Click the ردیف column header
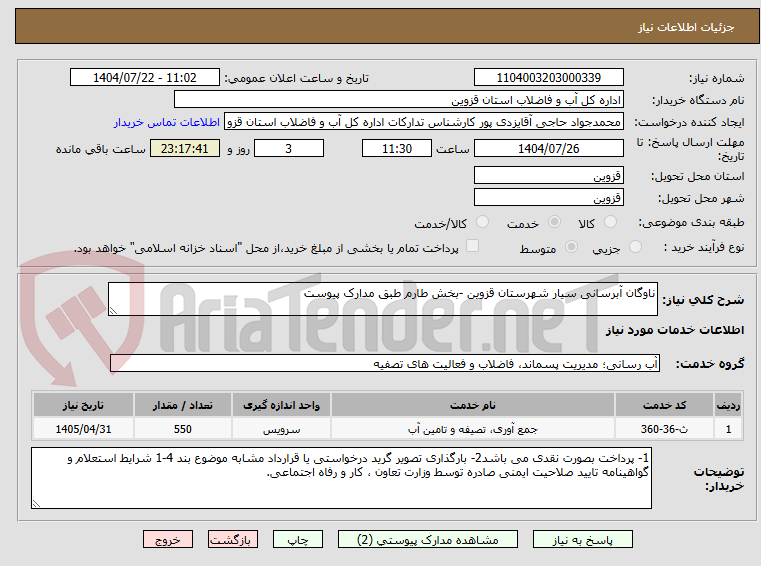 (x=728, y=405)
